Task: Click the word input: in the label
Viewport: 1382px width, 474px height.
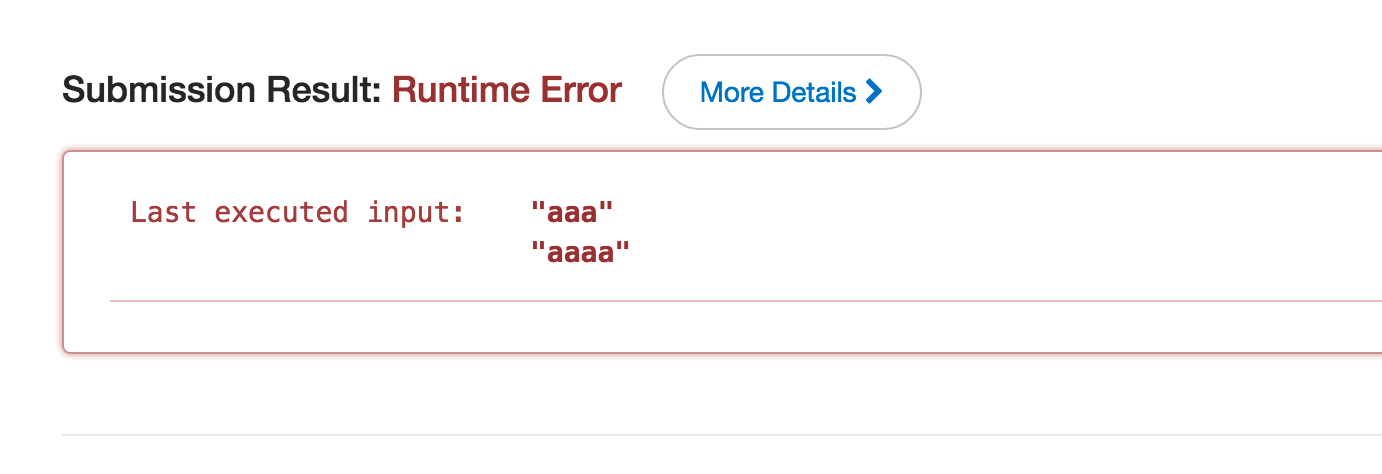Action: point(416,212)
